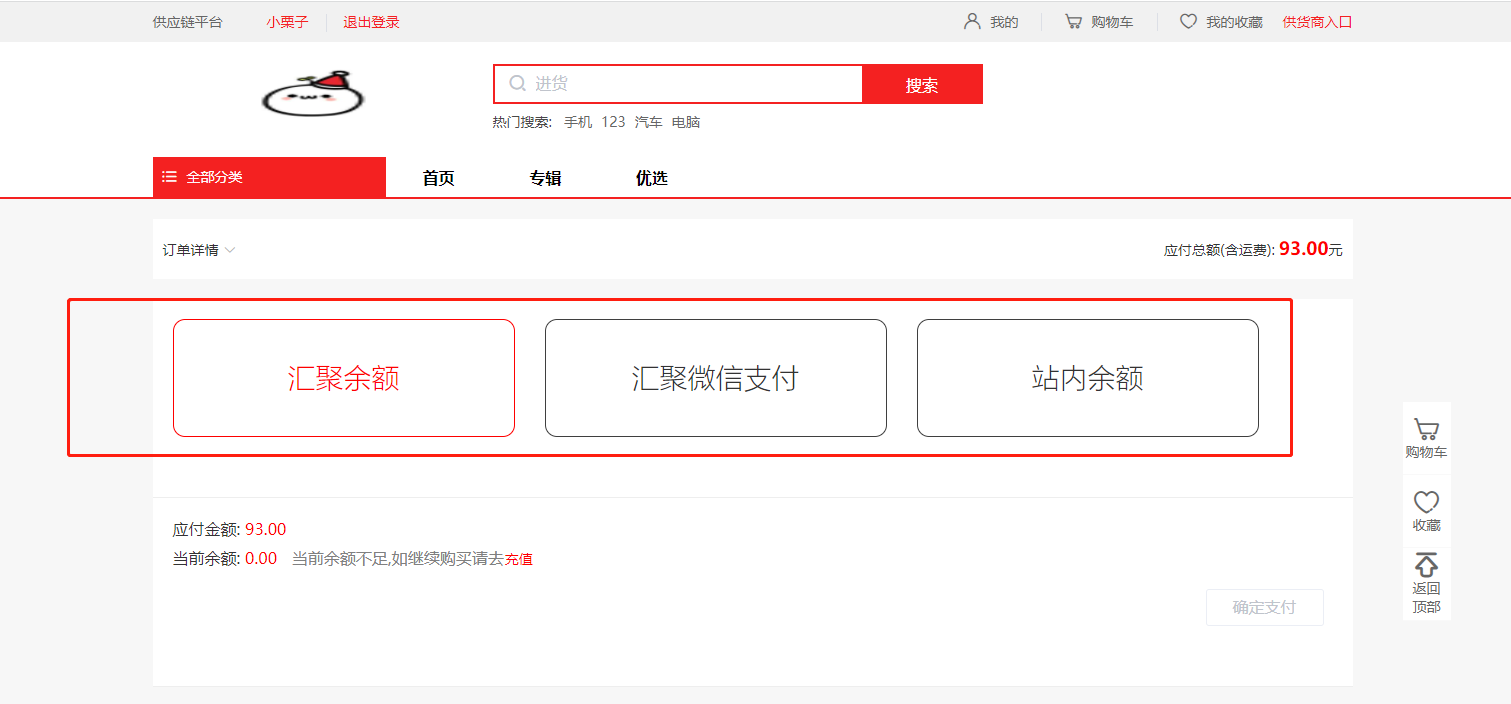Screen dimensions: 1511x704
Task: Open 购物车 from the right floating sidebar
Action: click(1426, 438)
